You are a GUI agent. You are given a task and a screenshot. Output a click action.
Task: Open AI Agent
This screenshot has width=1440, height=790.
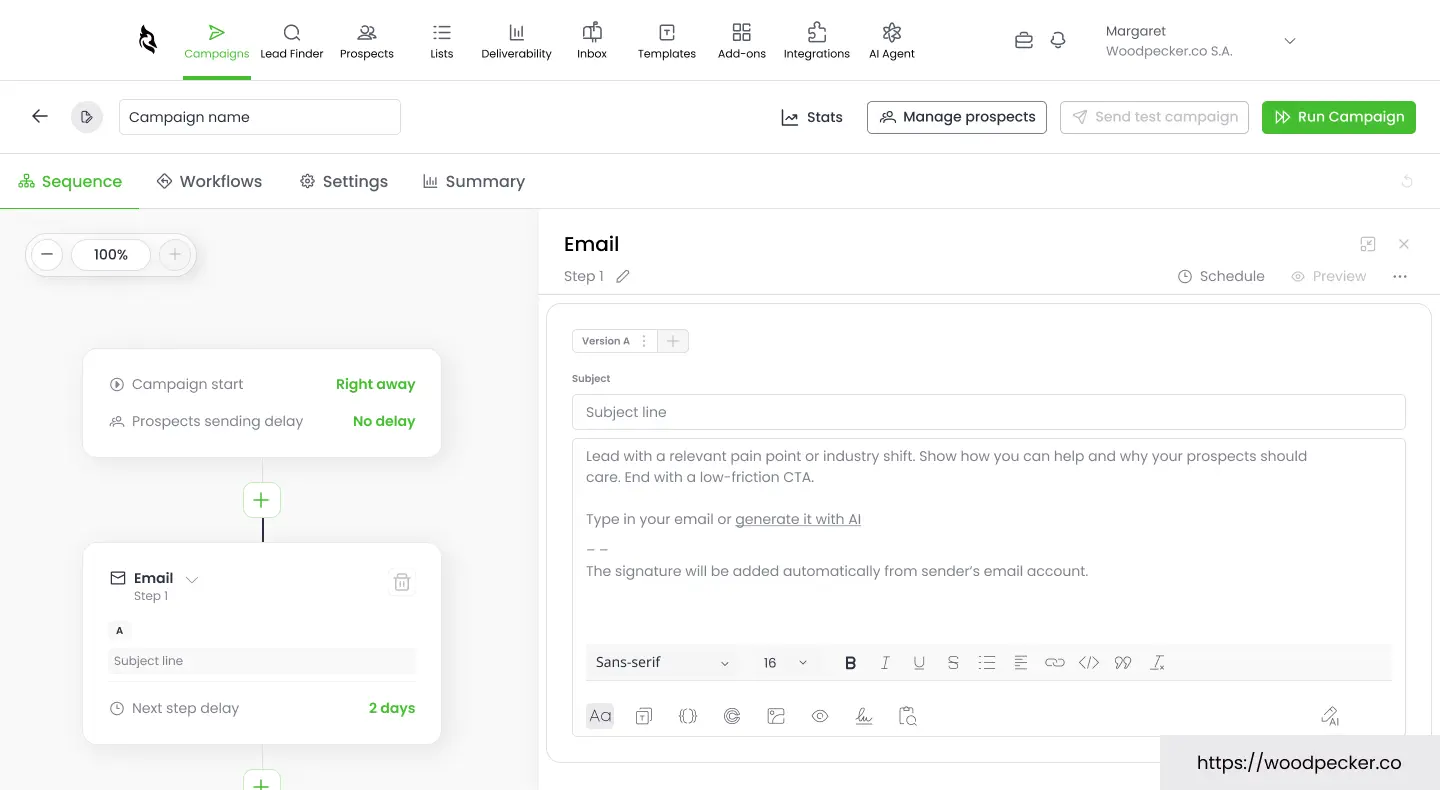coord(892,41)
